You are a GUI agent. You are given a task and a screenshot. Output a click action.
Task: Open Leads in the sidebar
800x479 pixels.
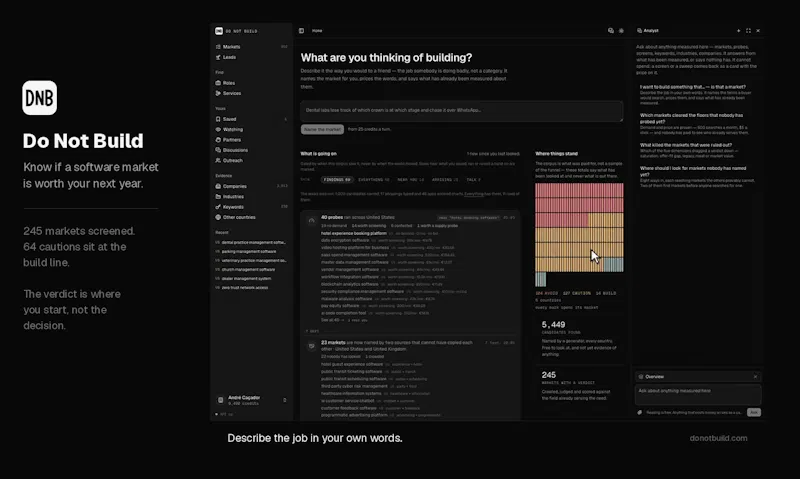pyautogui.click(x=229, y=57)
